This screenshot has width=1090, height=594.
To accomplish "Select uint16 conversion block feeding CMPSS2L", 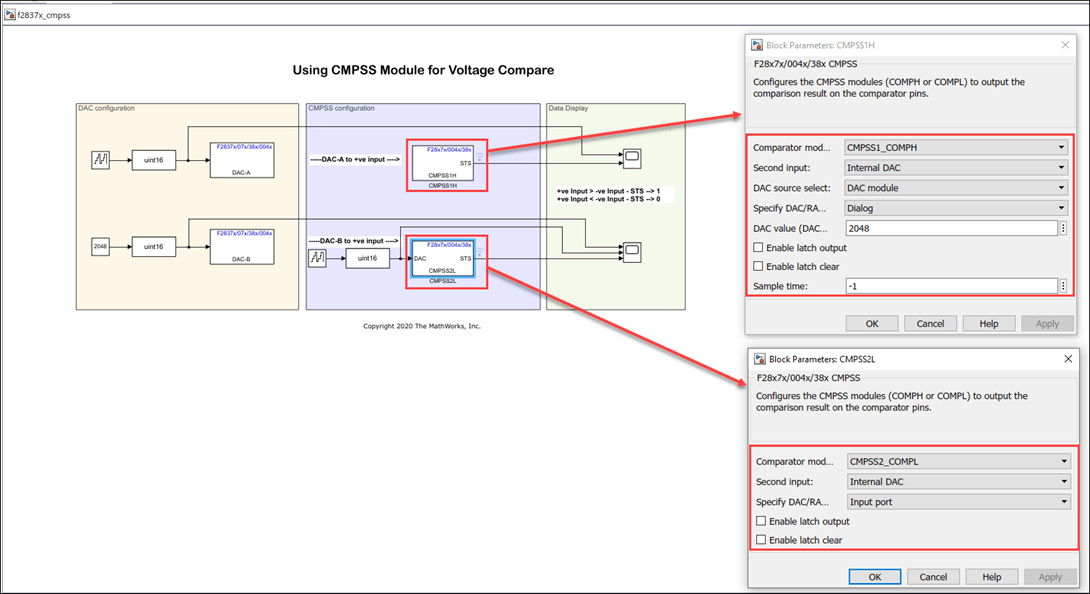I will tap(367, 258).
